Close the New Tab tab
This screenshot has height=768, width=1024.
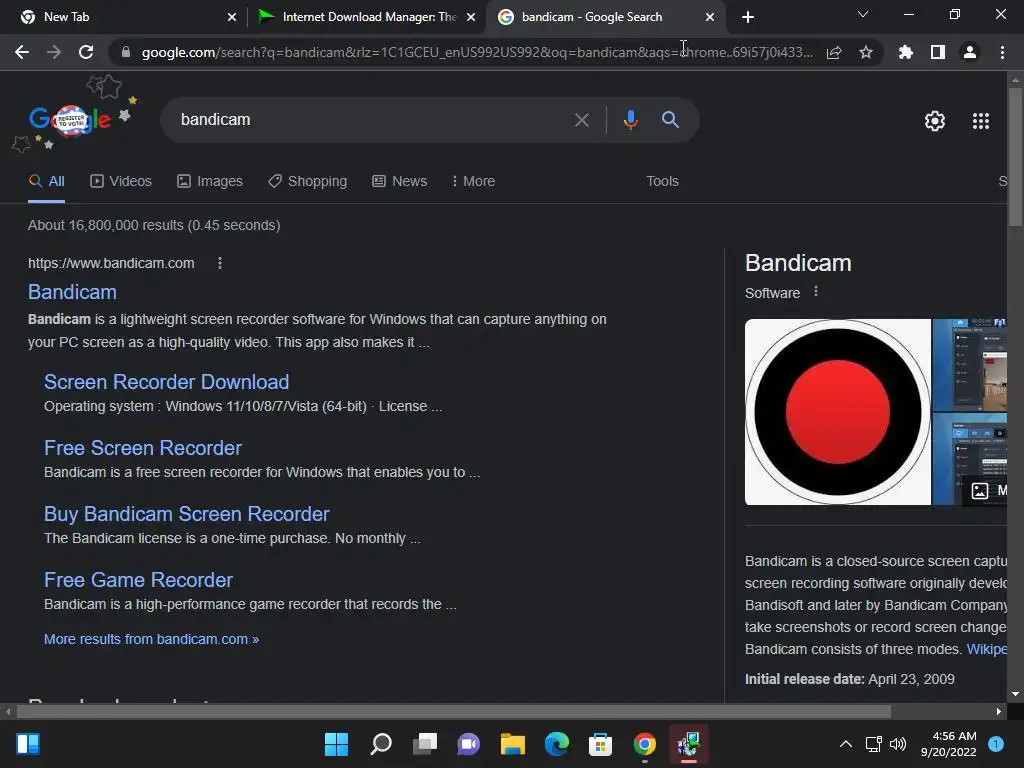(x=232, y=17)
